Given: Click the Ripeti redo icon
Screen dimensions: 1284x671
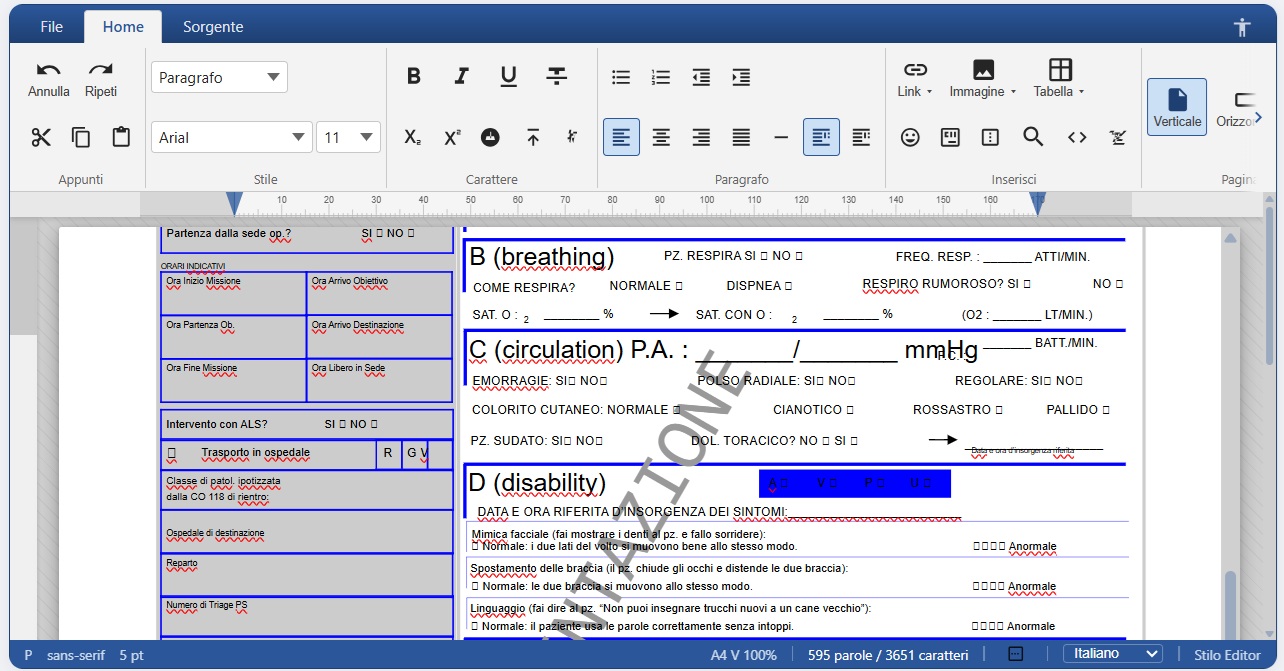Looking at the screenshot, I should [100, 70].
